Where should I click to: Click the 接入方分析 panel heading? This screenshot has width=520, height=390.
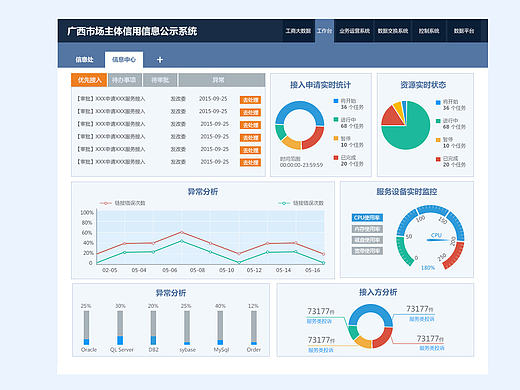pos(378,292)
